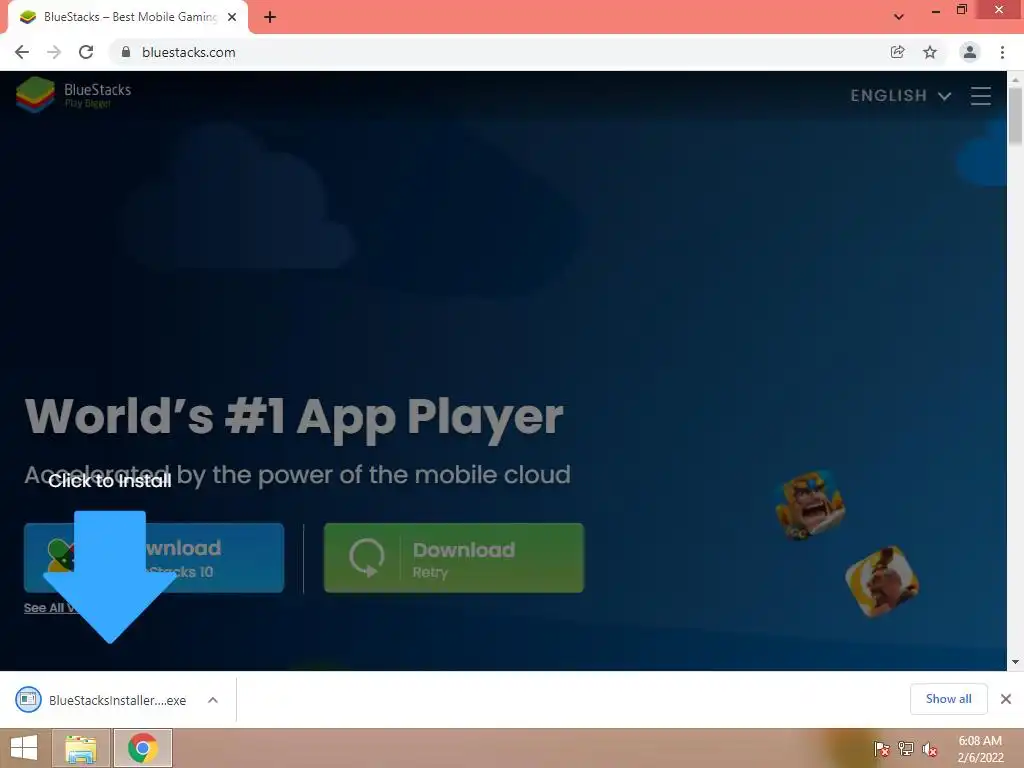Click the BlueStacks logo
This screenshot has width=1024, height=768.
point(73,95)
